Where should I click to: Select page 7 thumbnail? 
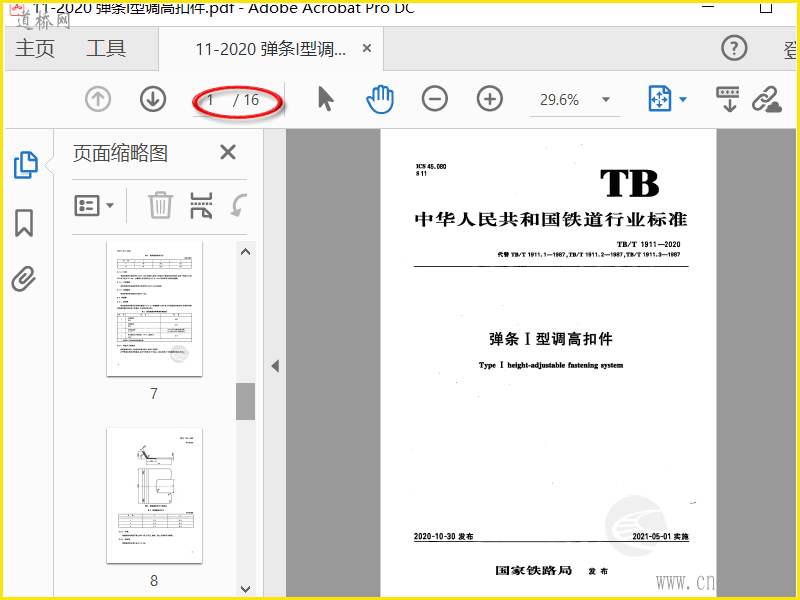tap(154, 308)
